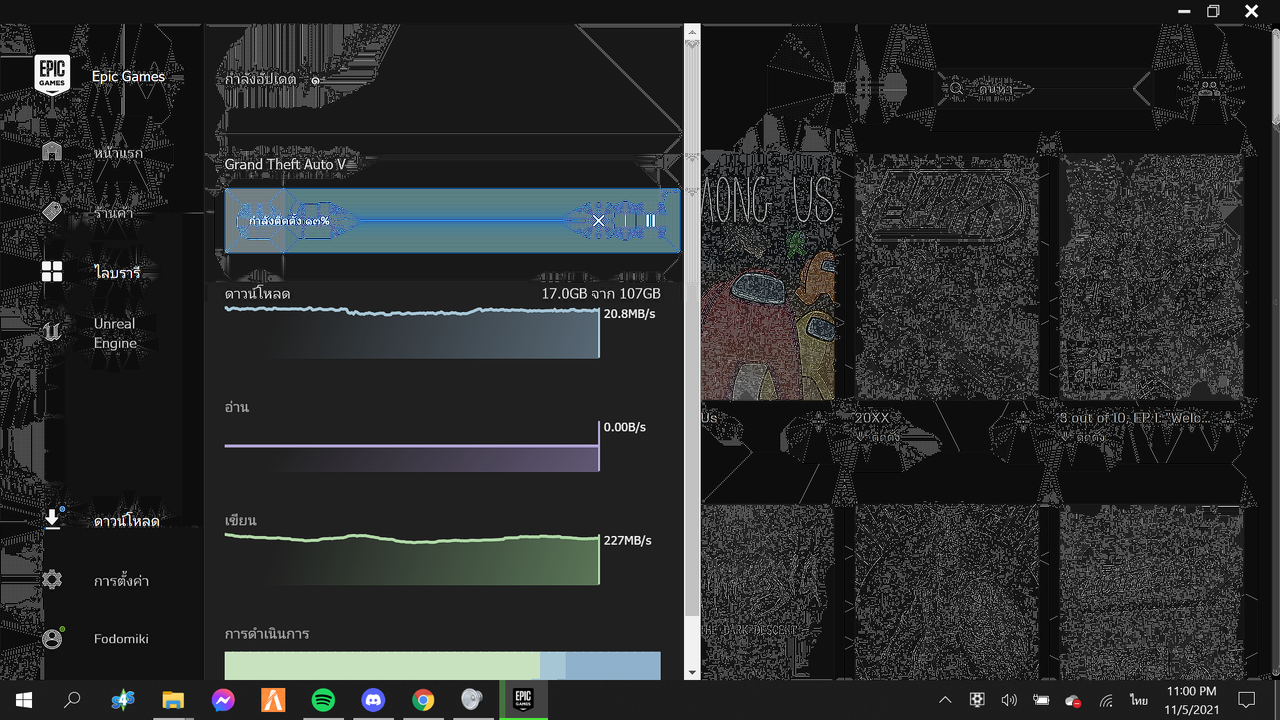The width and height of the screenshot is (1280, 720).
Task: Open the 20XX game thumbnail
Action: click(945, 277)
